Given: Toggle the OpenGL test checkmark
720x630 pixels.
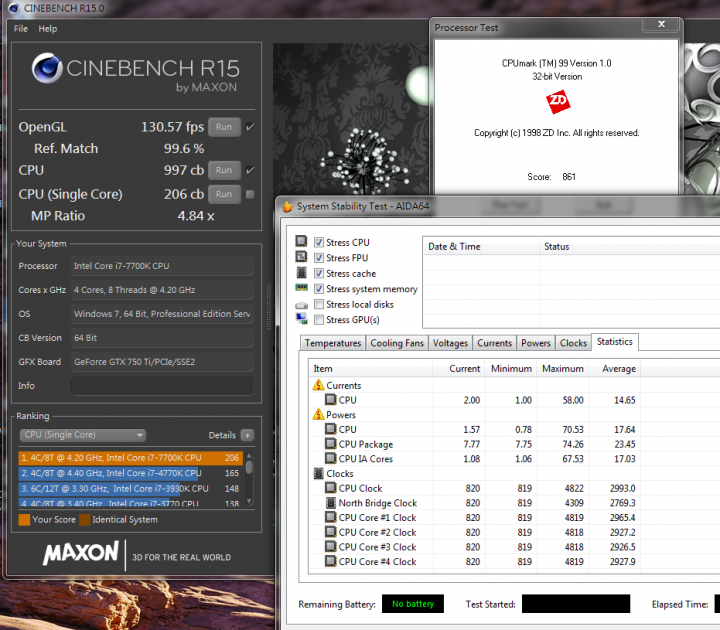Looking at the screenshot, I should (x=250, y=127).
